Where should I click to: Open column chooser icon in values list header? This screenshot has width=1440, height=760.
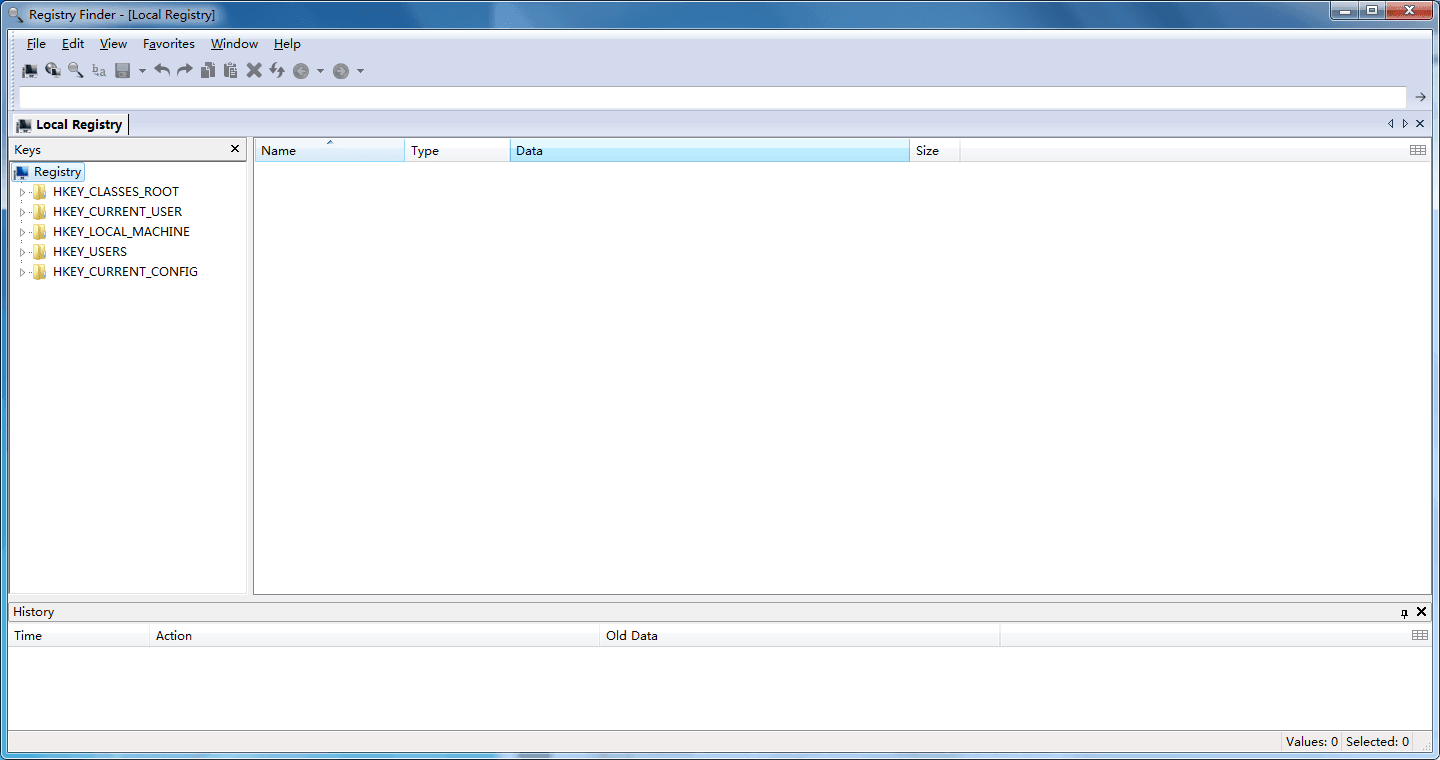pyautogui.click(x=1418, y=150)
